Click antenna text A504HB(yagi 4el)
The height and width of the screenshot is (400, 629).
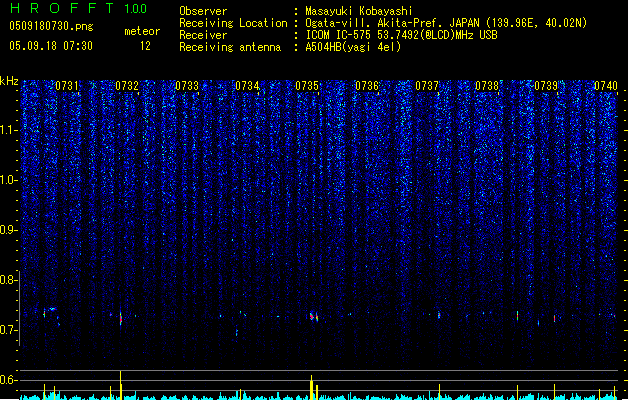point(353,47)
